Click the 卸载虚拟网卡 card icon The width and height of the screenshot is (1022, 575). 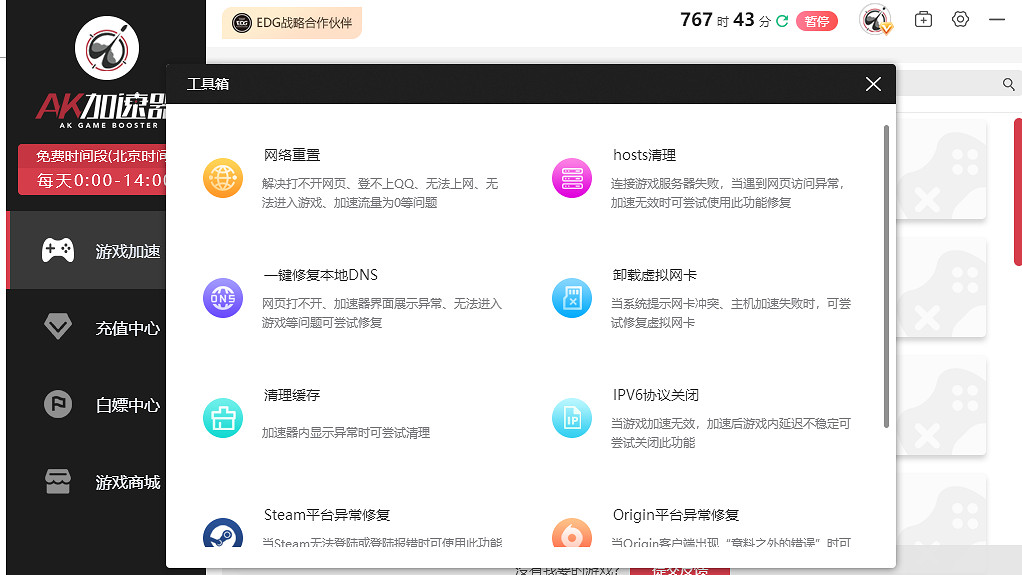pos(572,298)
